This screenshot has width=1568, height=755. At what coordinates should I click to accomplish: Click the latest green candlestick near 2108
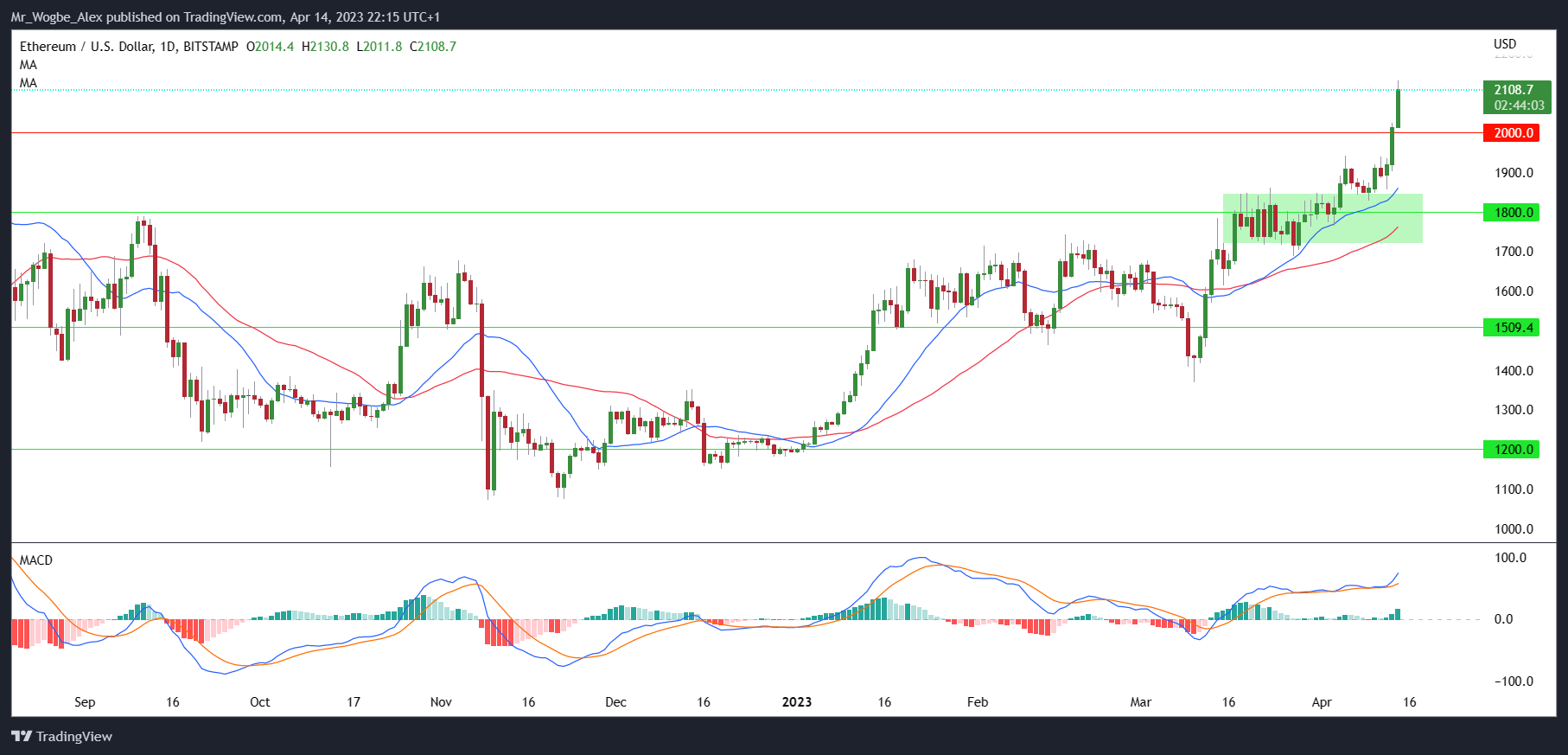click(x=1398, y=107)
